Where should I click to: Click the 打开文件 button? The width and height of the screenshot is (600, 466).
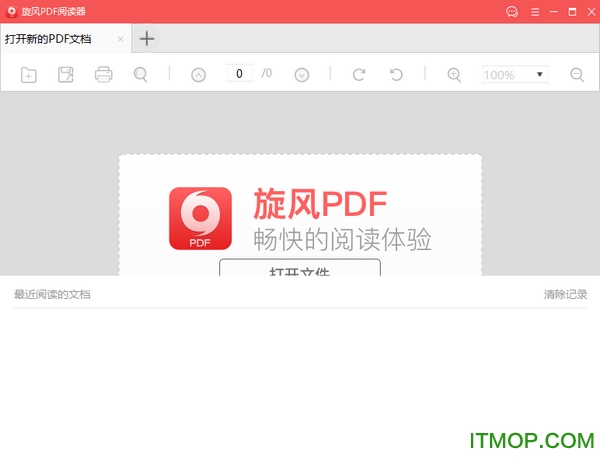300,267
